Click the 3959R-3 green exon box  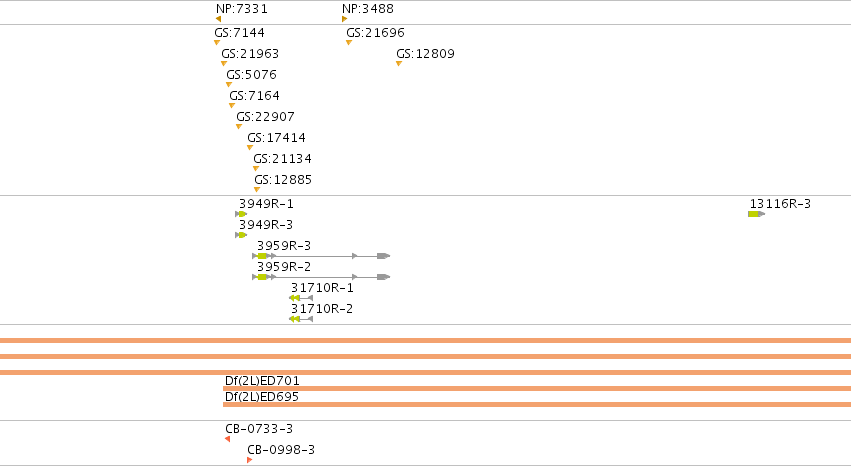click(x=262, y=256)
